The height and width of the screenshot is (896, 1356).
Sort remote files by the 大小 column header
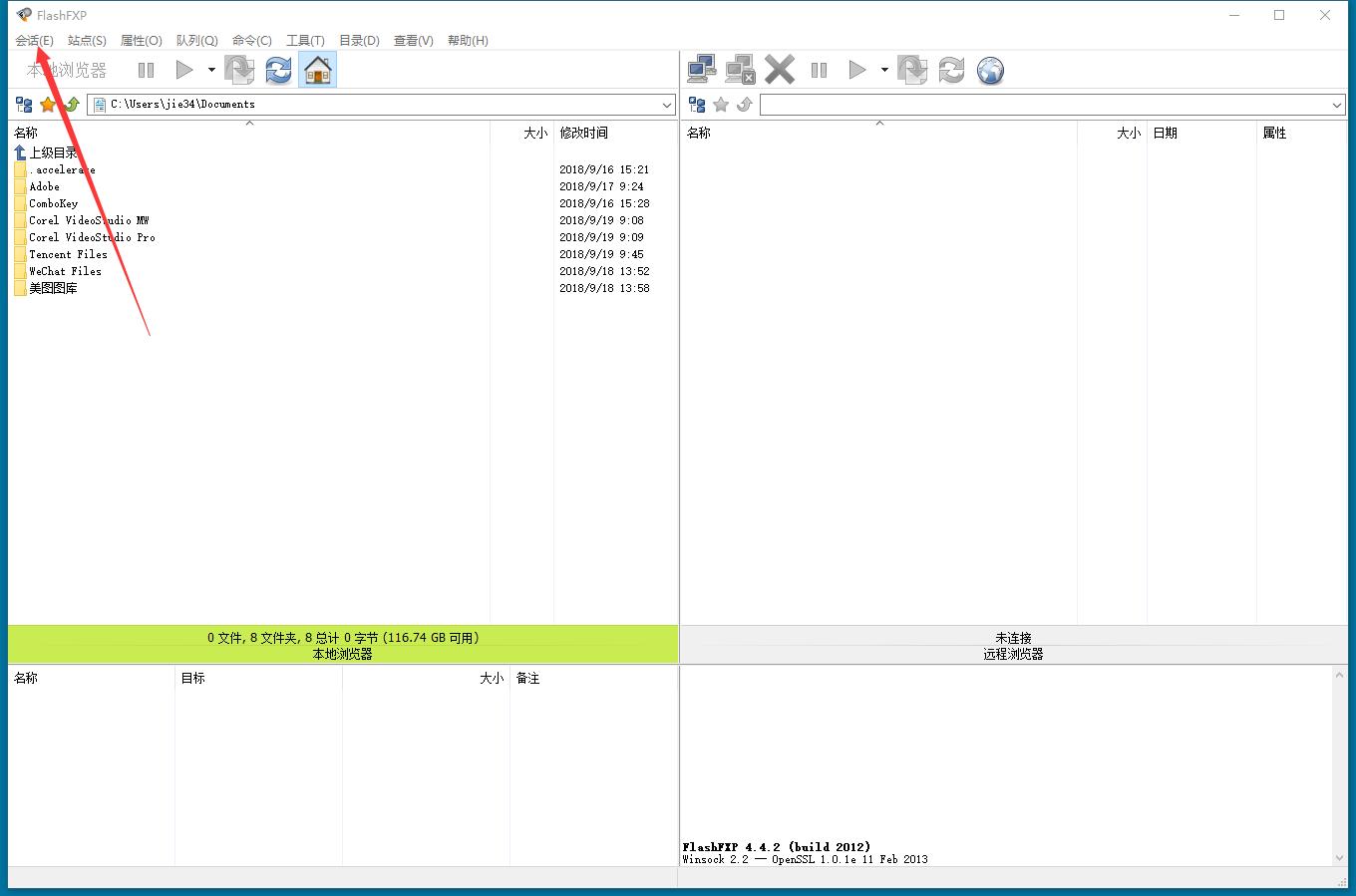tap(1112, 133)
